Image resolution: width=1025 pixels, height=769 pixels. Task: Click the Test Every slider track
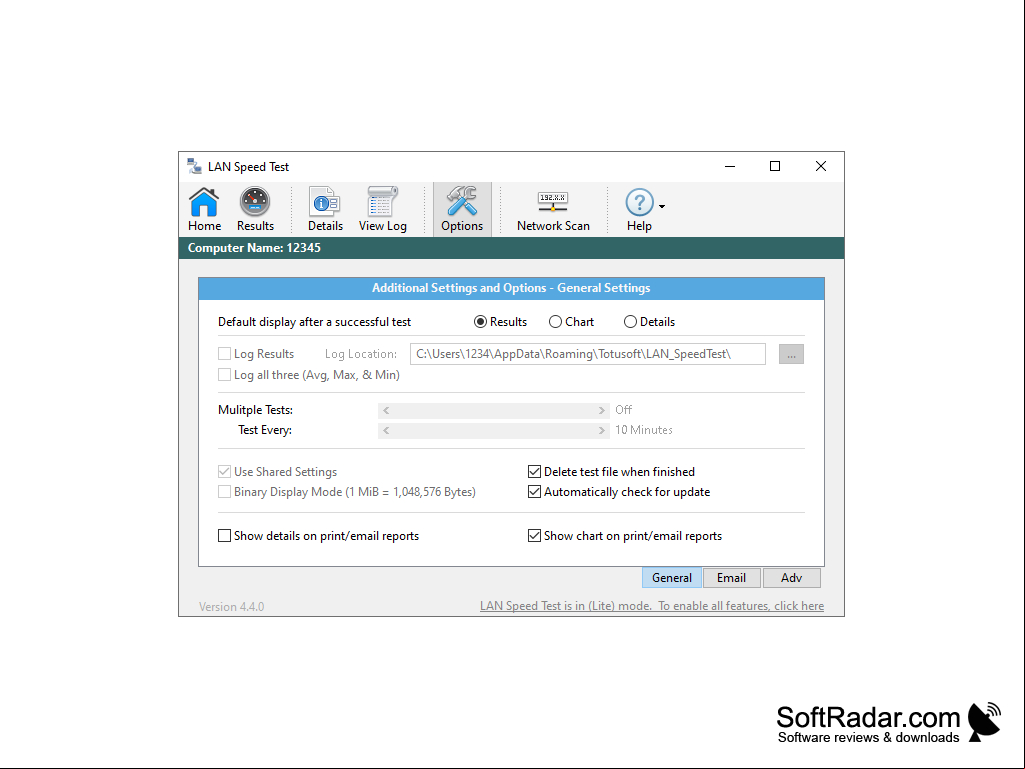pos(494,430)
